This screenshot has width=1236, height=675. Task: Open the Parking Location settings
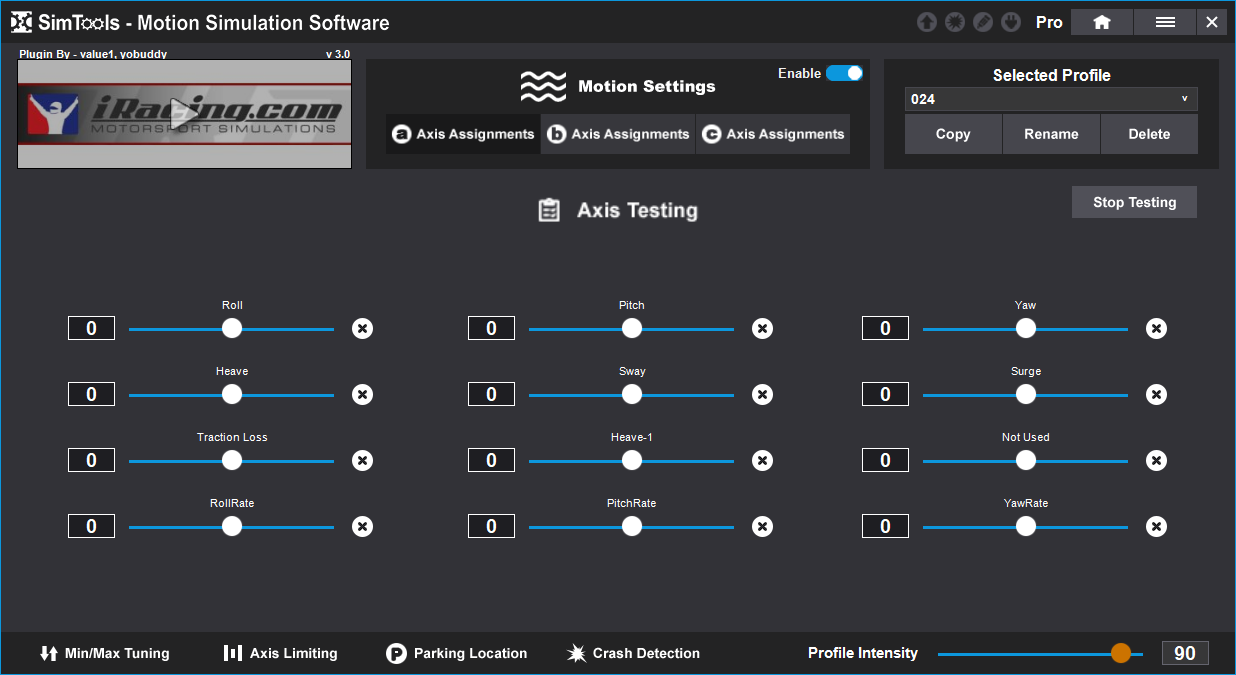tap(456, 653)
